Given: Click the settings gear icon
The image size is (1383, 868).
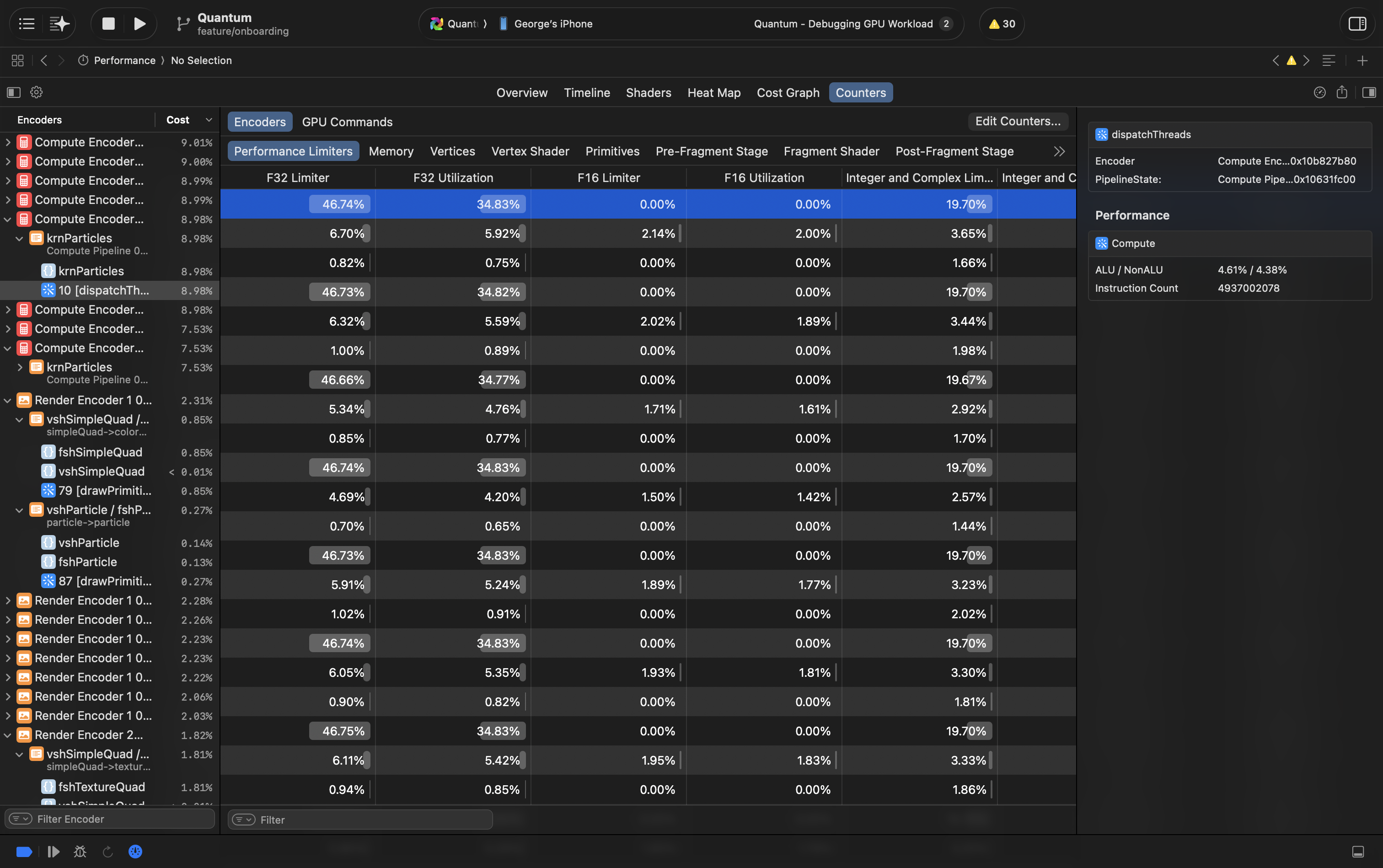Looking at the screenshot, I should [x=36, y=92].
